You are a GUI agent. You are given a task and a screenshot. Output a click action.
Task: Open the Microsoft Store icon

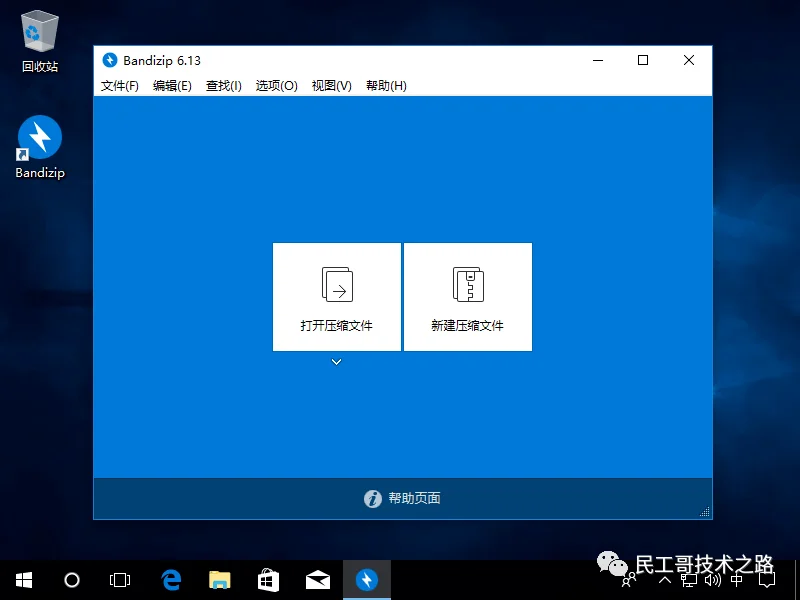click(268, 580)
